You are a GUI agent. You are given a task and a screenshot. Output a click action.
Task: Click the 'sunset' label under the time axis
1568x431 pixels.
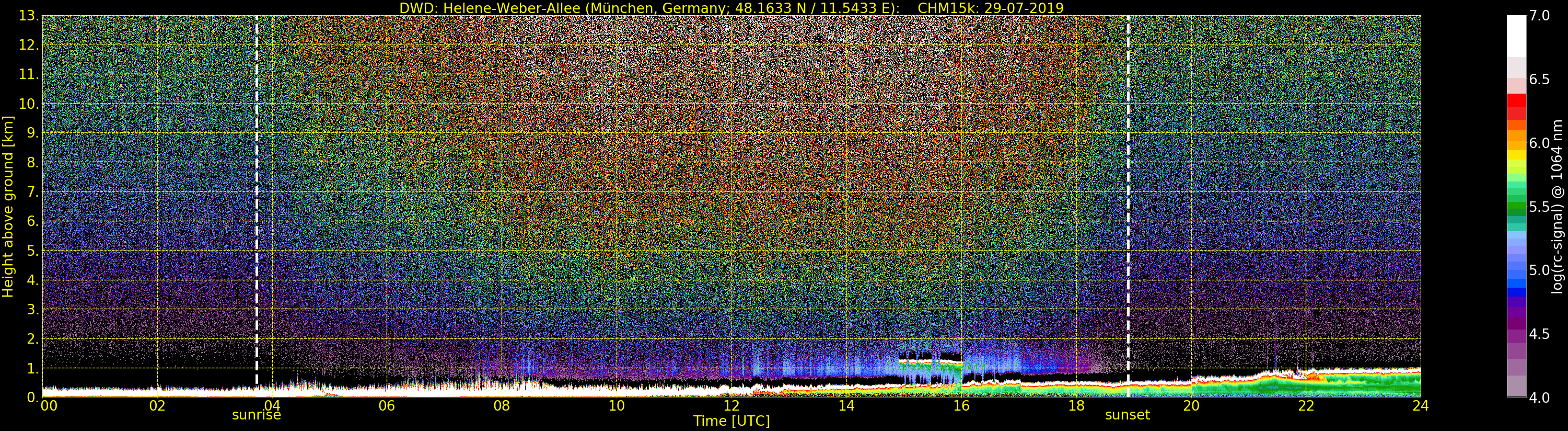pos(1128,415)
